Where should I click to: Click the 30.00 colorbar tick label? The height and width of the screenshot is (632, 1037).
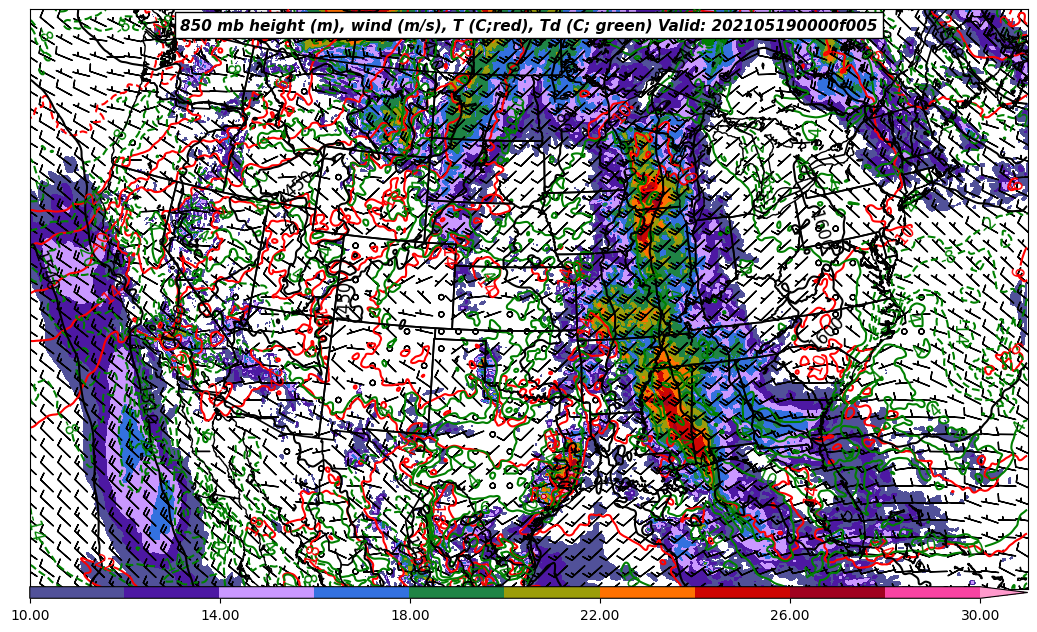[980, 615]
